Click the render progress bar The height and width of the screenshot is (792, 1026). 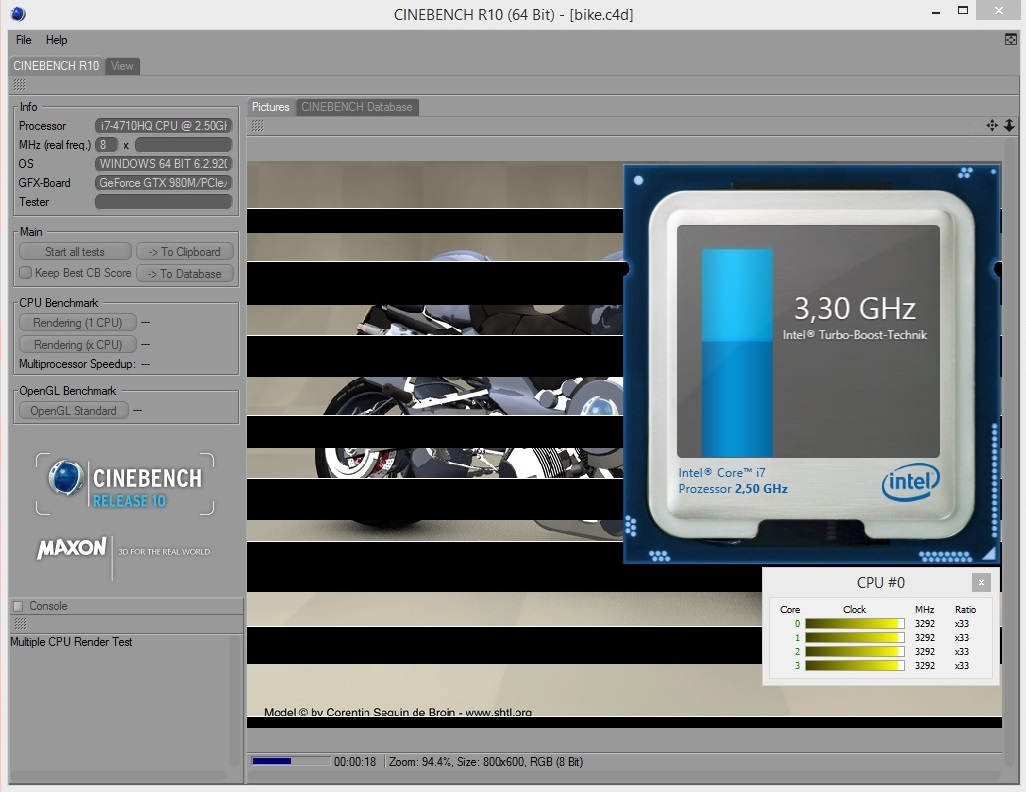tap(291, 761)
